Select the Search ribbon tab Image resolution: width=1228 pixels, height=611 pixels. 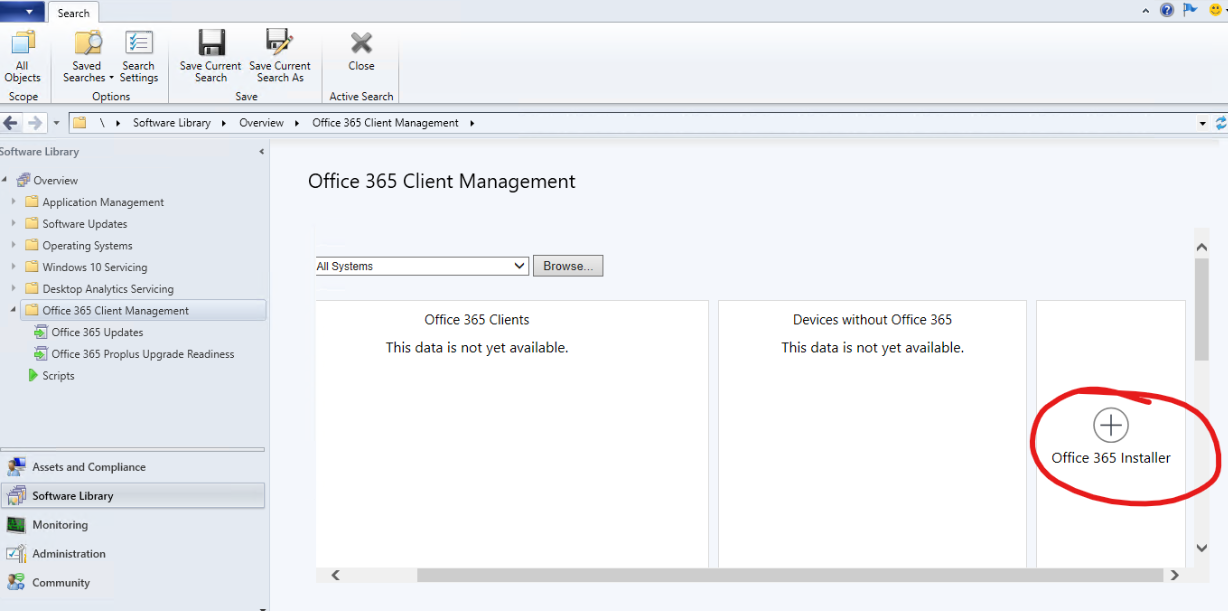(x=73, y=13)
